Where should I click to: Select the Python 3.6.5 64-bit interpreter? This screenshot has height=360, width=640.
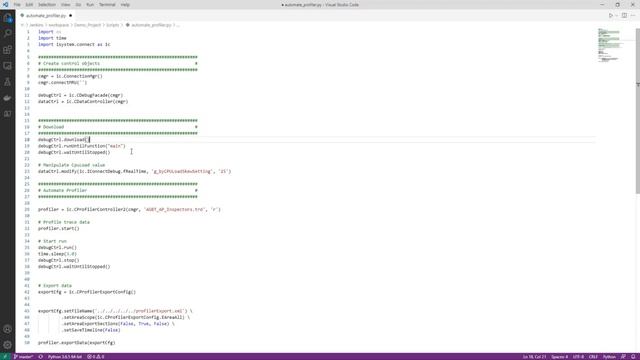click(x=64, y=357)
